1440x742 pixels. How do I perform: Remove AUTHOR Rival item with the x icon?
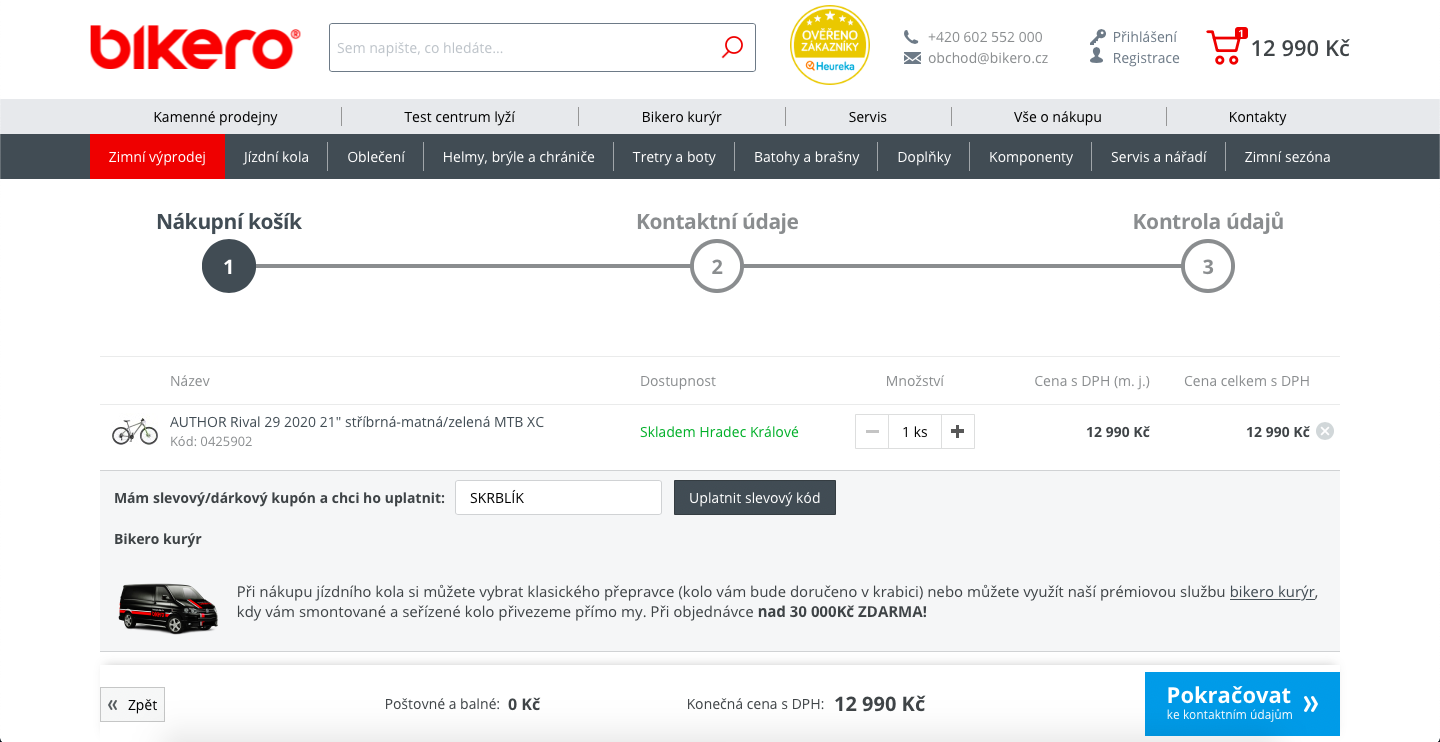click(1325, 431)
